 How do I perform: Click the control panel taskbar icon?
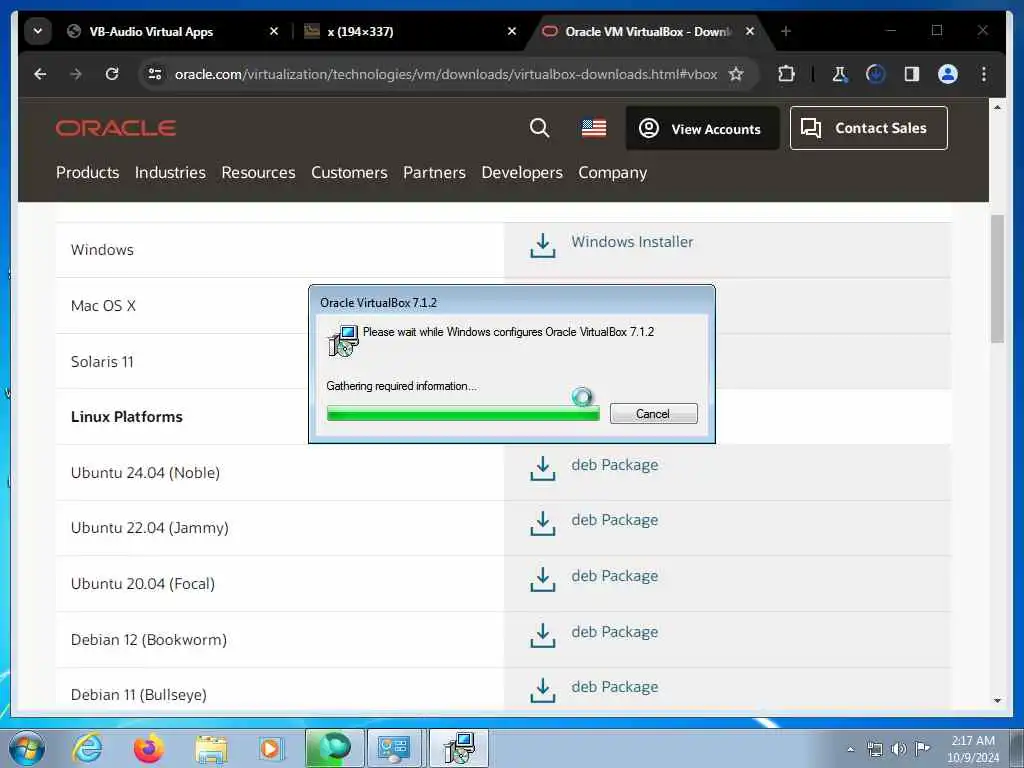coord(394,748)
